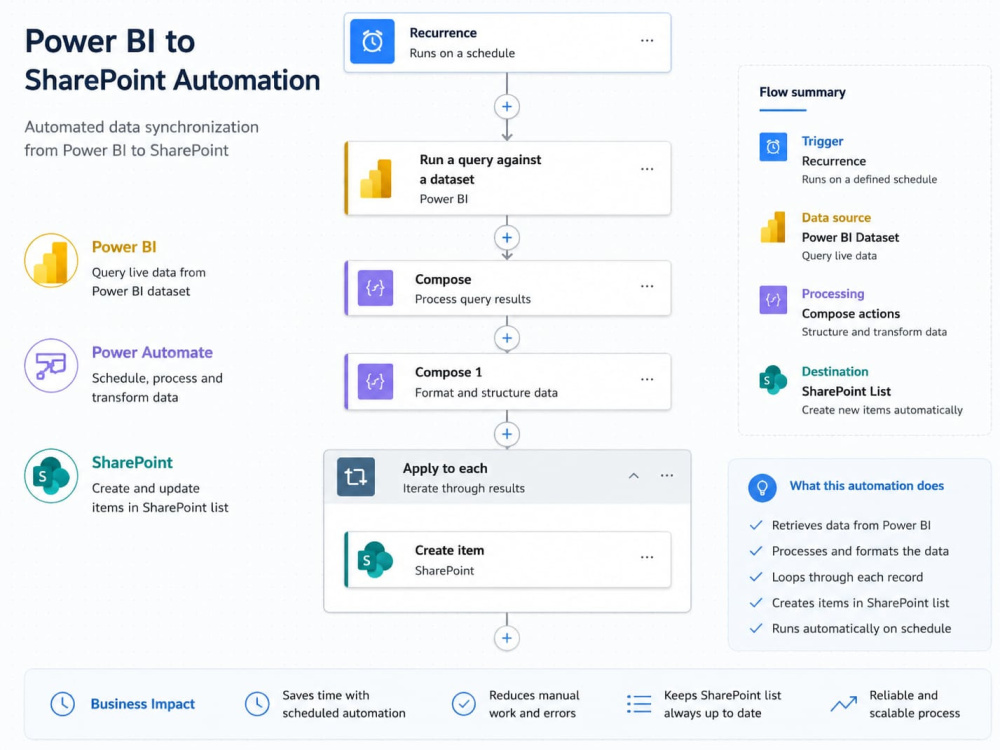Click checkmark beside Runs automatically on schedule
The height and width of the screenshot is (750, 1000).
click(756, 629)
